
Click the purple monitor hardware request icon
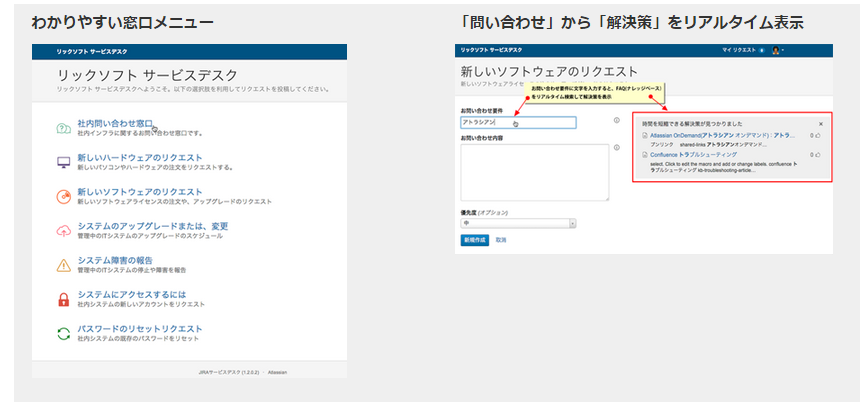point(62,161)
